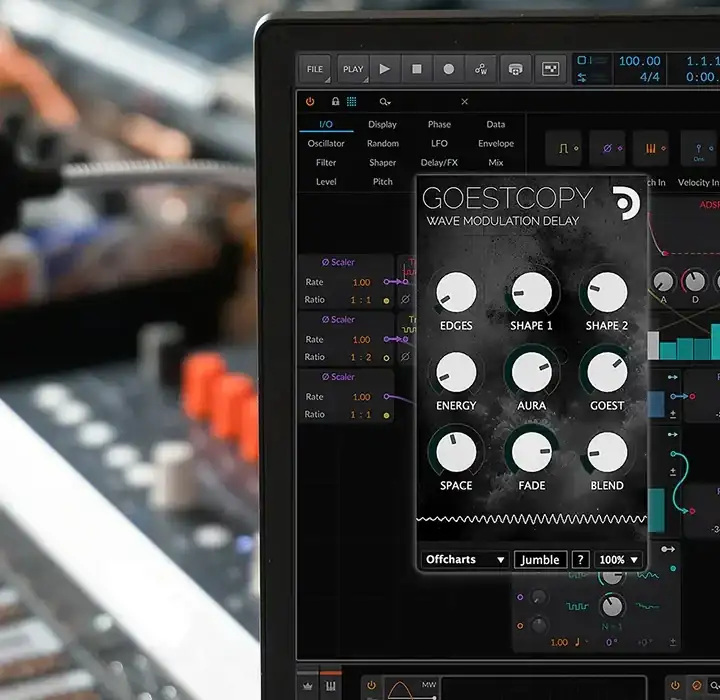Toggle bottom device power button beside the MW curve

coord(371,685)
